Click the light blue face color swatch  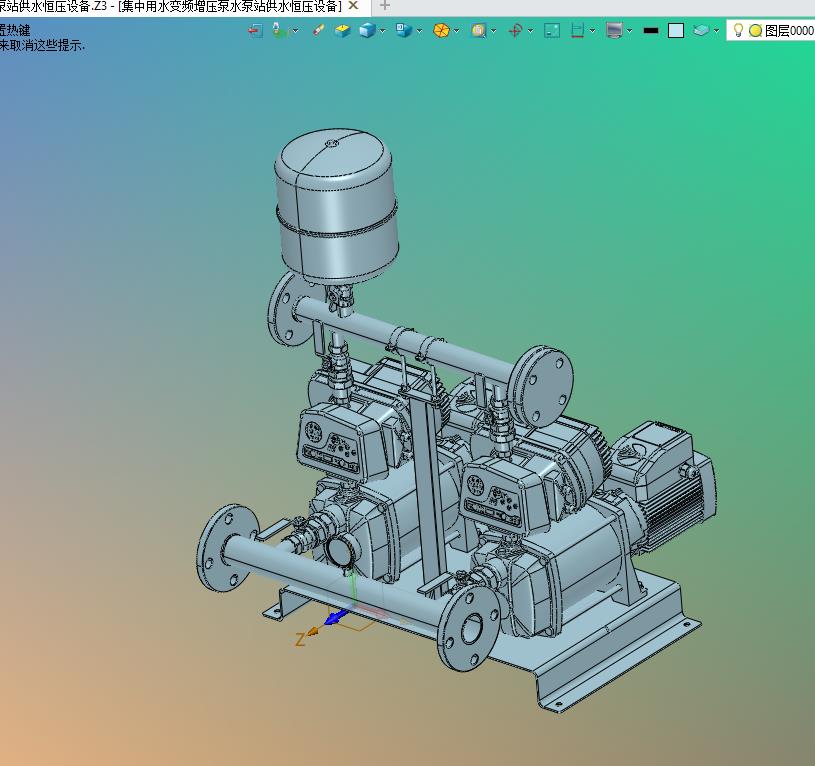(676, 31)
